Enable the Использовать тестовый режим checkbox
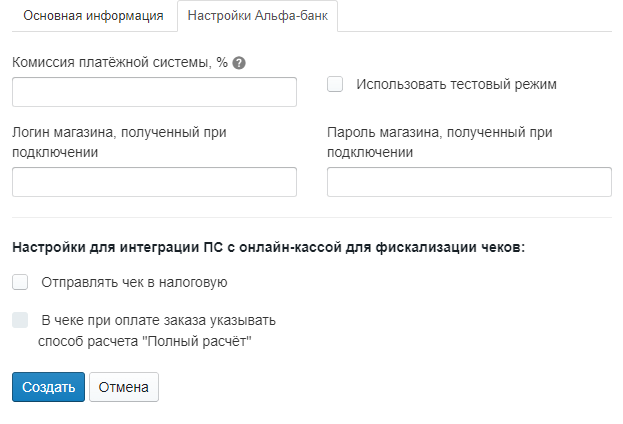Screen dimensions: 623x424 point(335,84)
